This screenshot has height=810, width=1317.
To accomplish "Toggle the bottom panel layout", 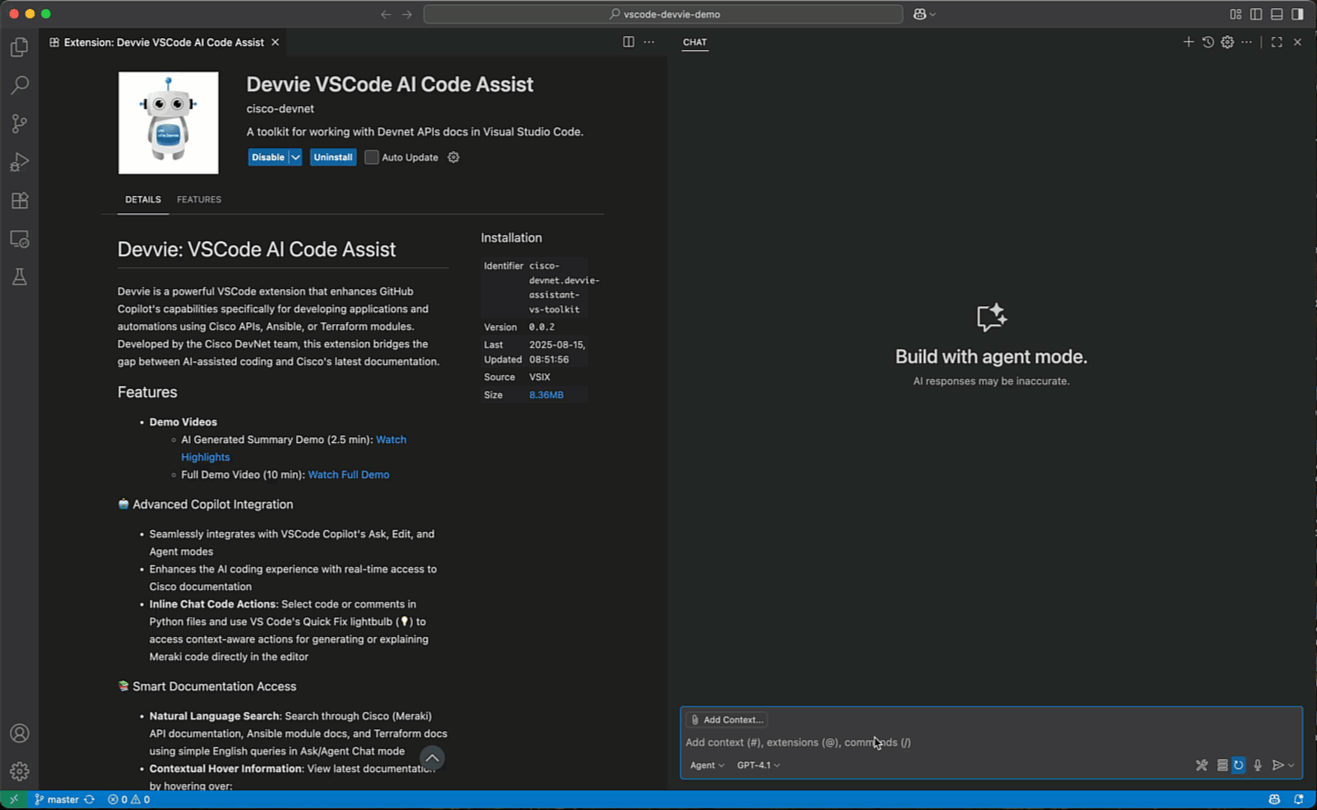I will [1277, 14].
